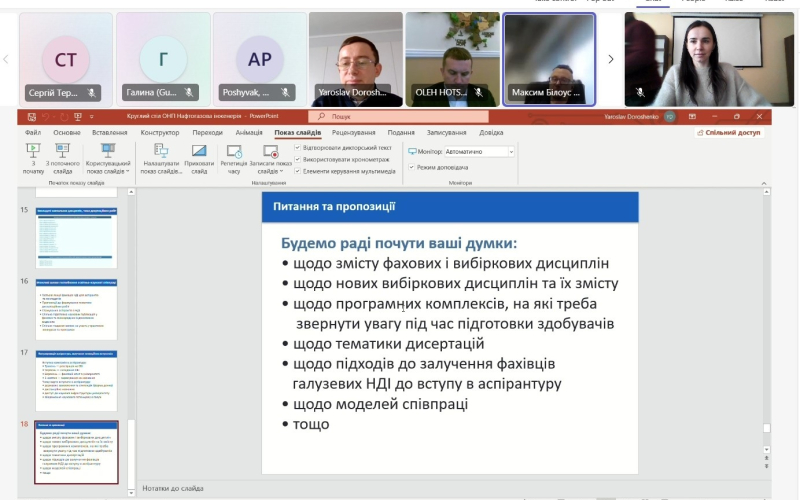Click Приховати слайд icon
This screenshot has width=800, height=500.
tap(199, 159)
